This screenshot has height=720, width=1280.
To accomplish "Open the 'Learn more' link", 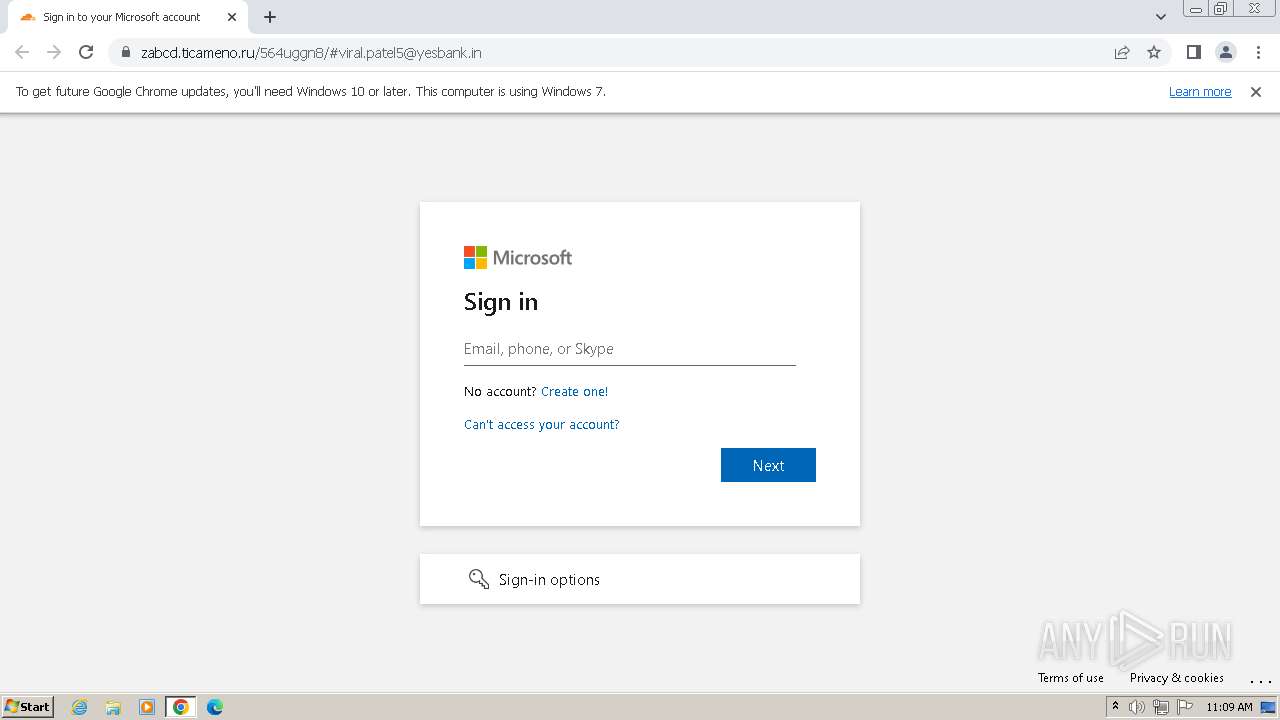I will [1200, 91].
